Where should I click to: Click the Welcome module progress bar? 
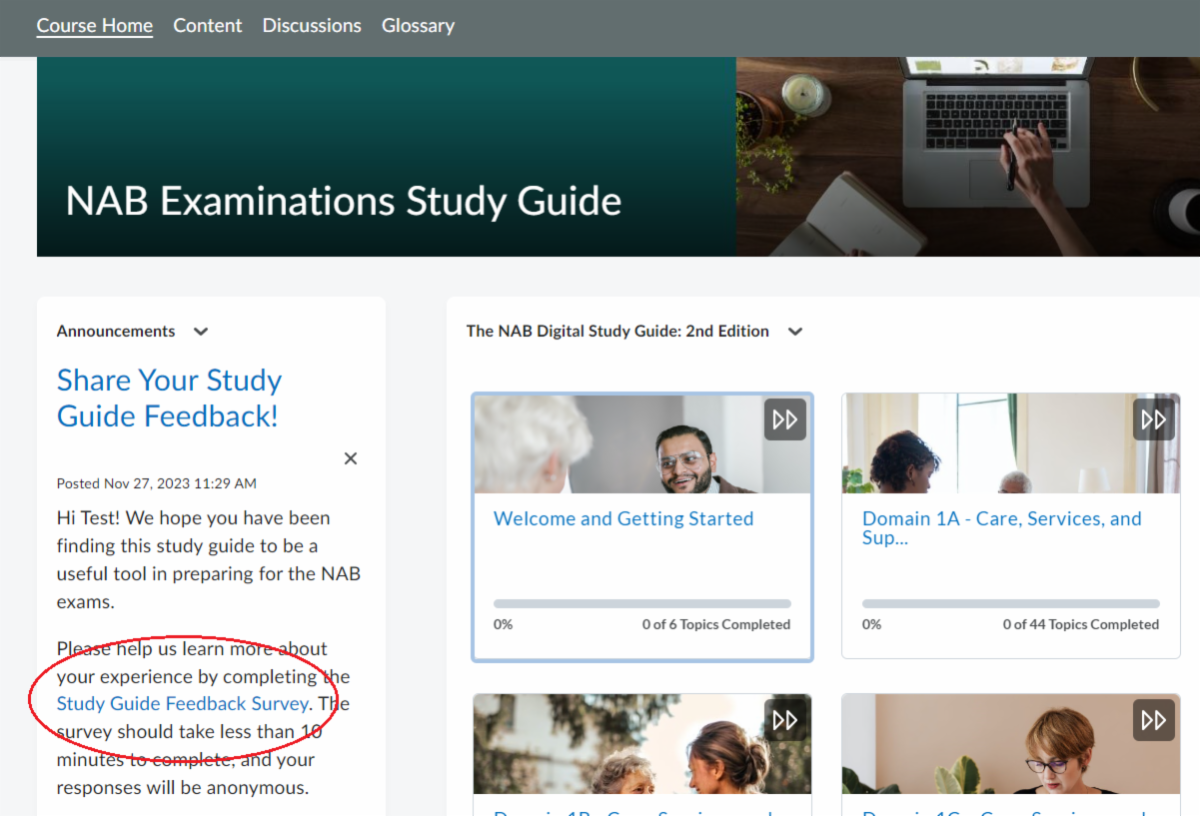[x=642, y=603]
